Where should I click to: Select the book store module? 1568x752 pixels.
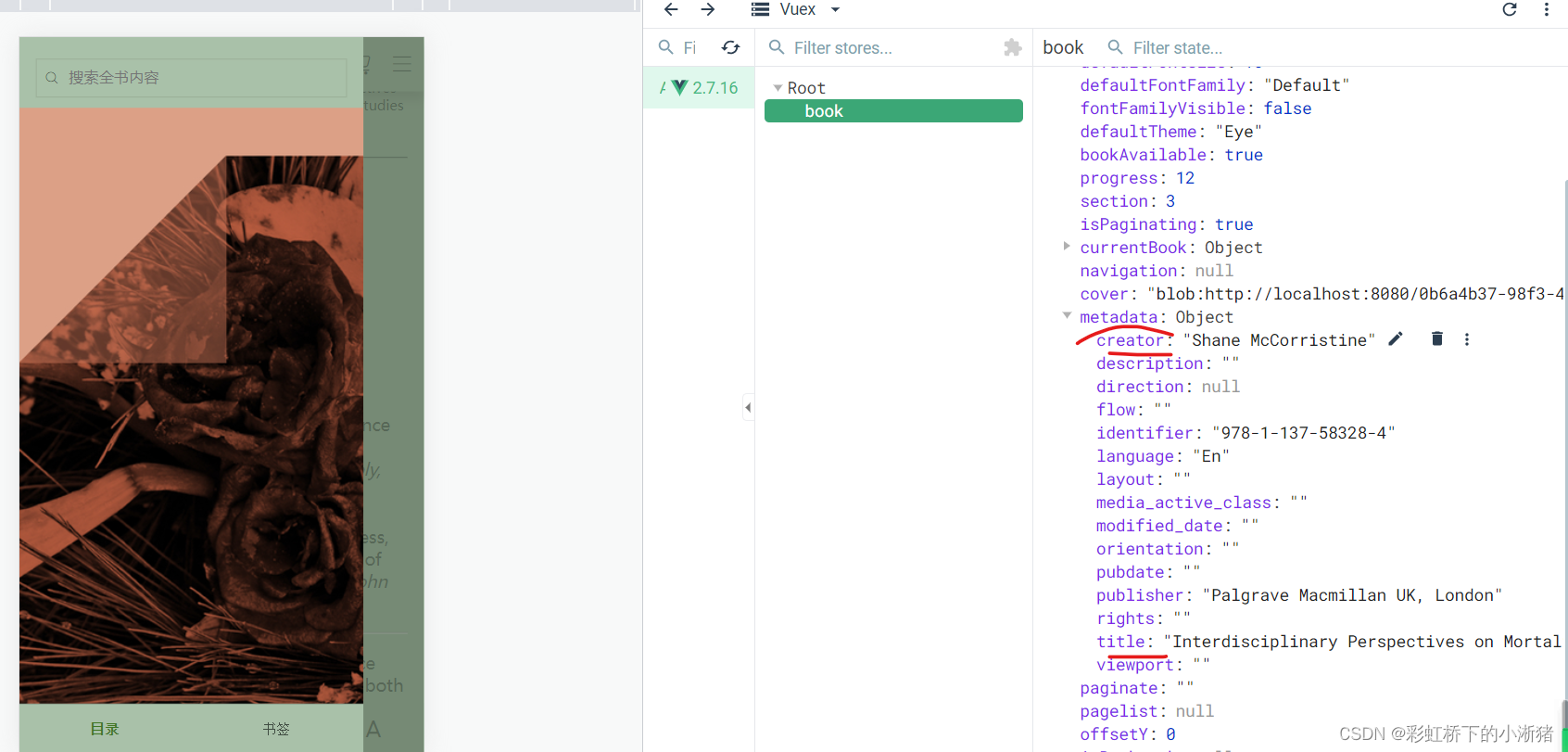click(893, 111)
